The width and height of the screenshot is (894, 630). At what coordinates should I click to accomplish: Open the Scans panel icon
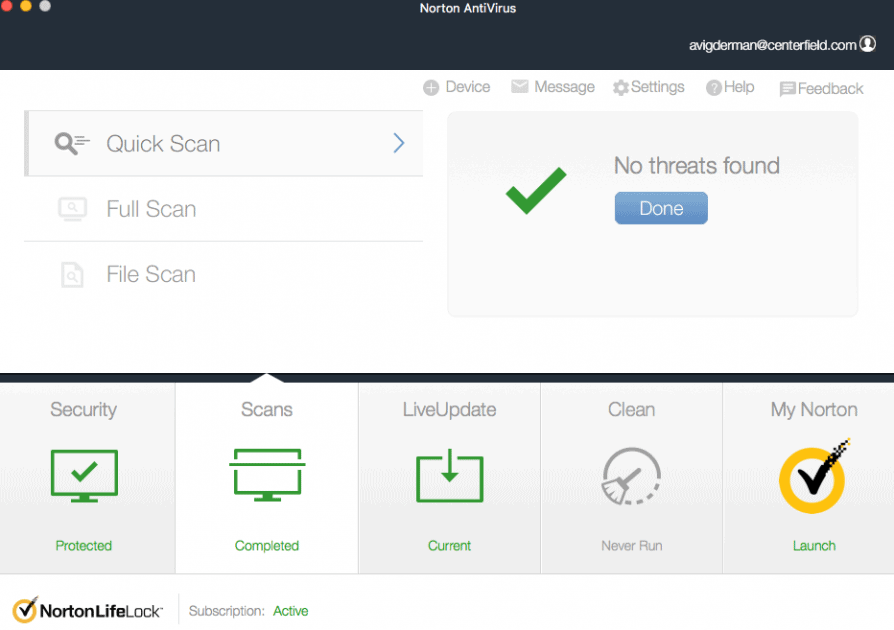266,475
